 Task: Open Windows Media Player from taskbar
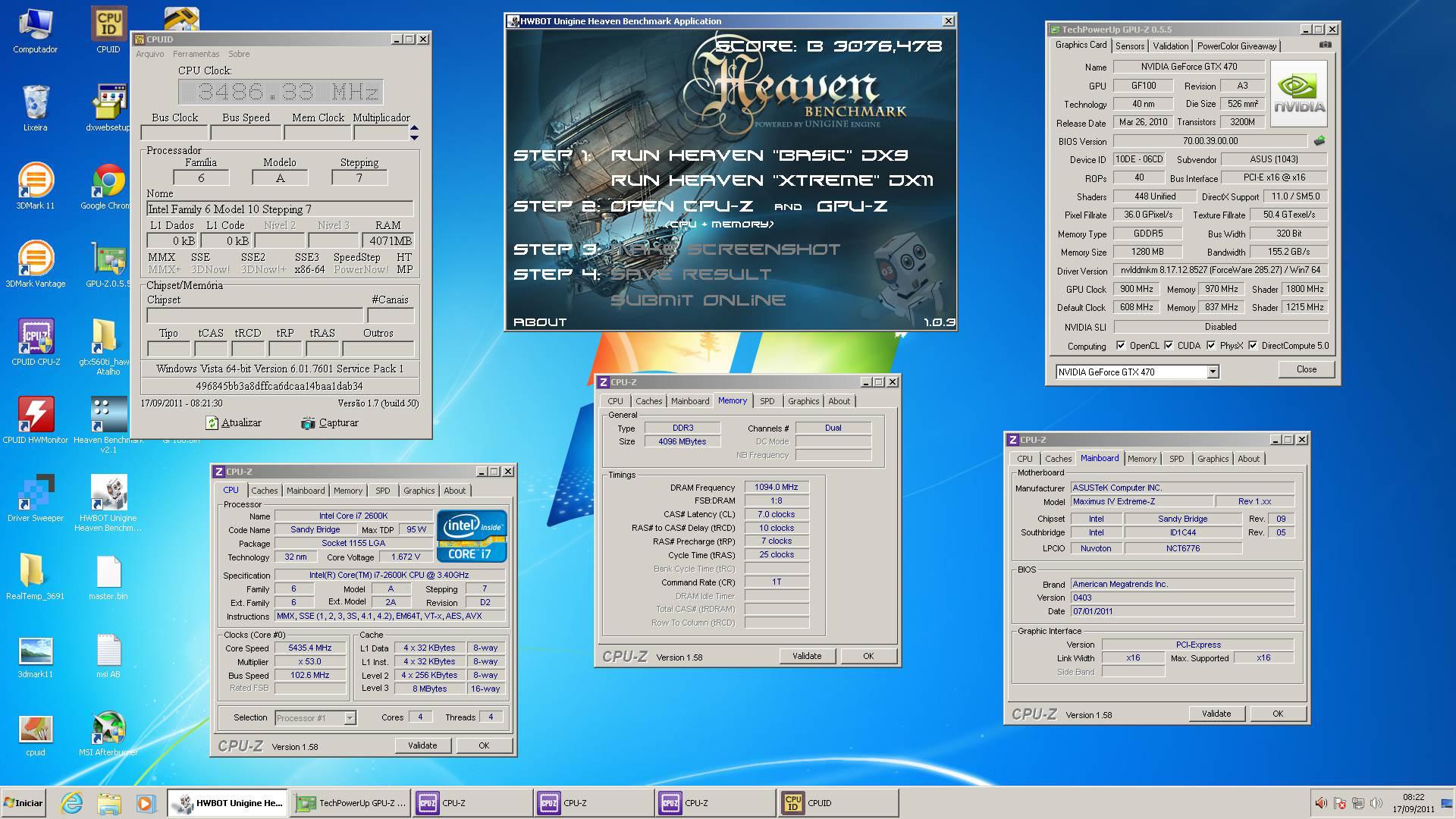tap(146, 803)
